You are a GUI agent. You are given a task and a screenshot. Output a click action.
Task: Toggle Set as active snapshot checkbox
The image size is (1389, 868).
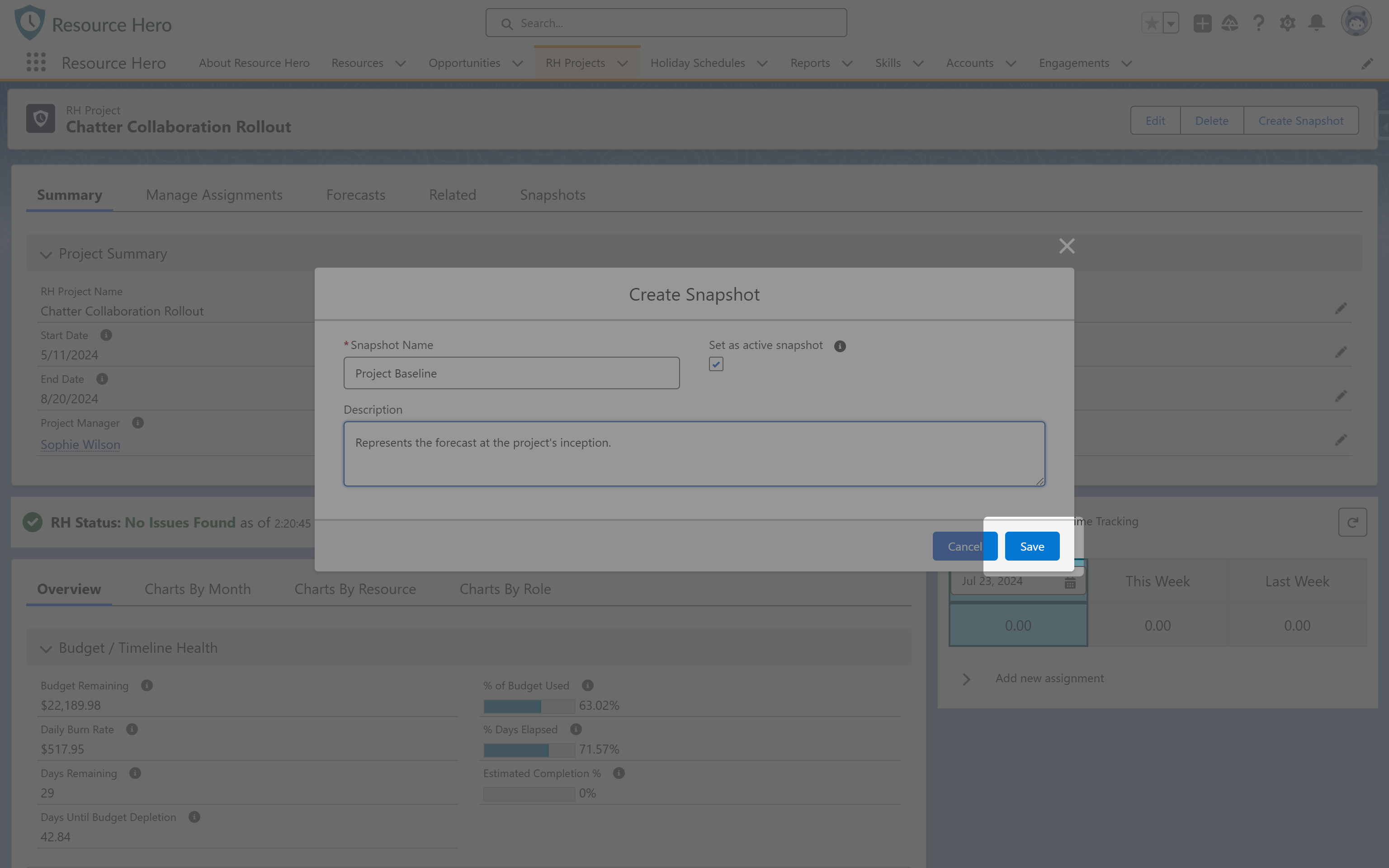(716, 364)
